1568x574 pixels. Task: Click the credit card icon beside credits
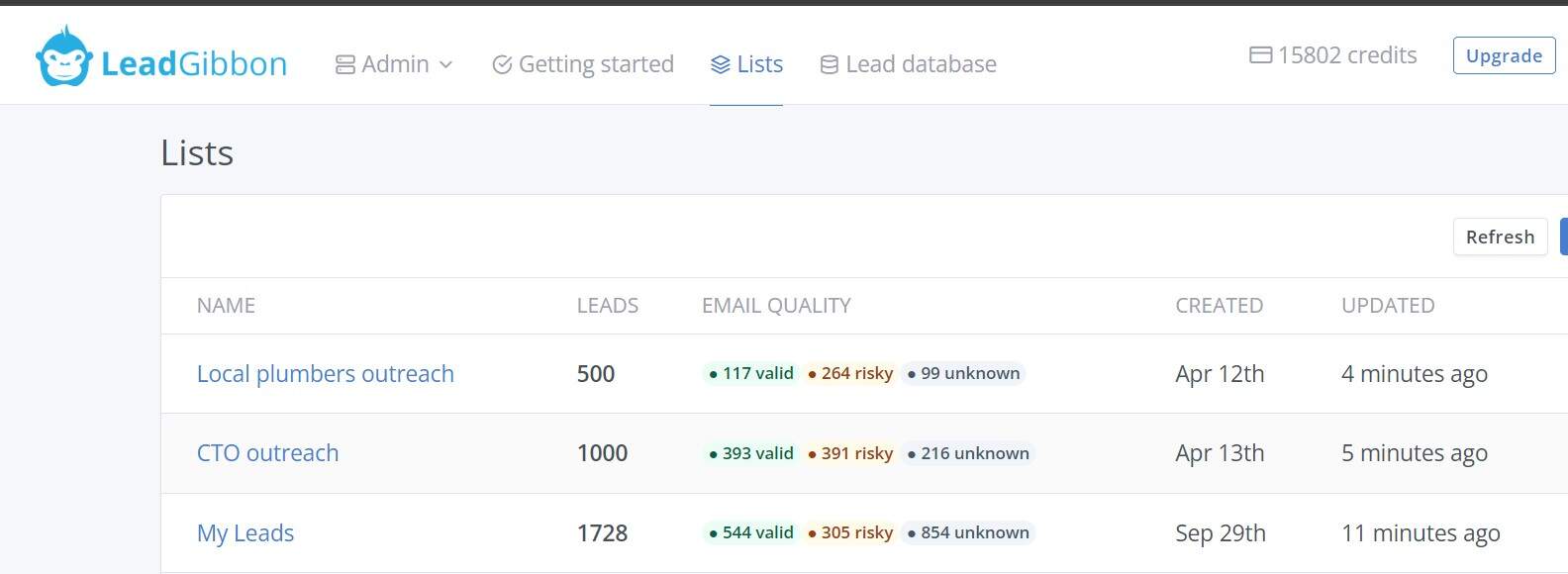(1260, 55)
